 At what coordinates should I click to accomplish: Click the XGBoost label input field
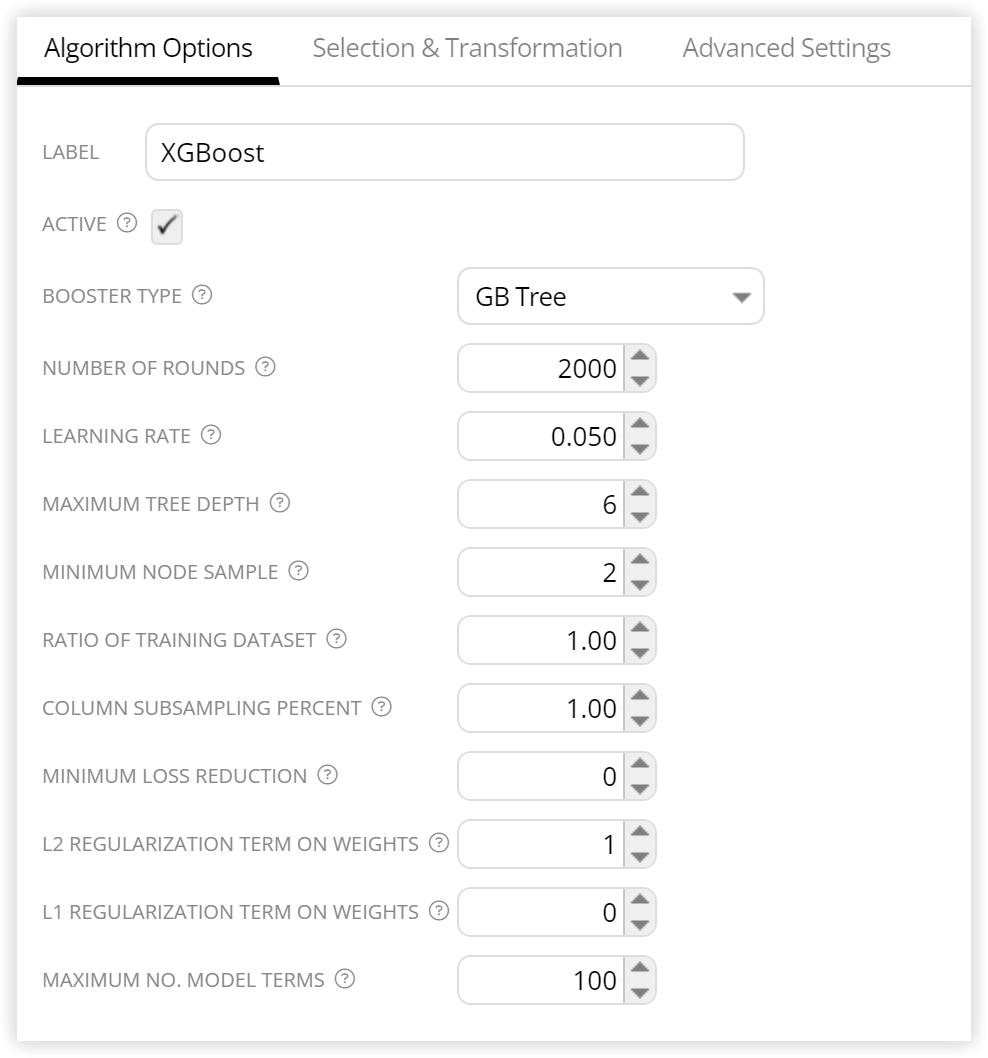[x=445, y=152]
